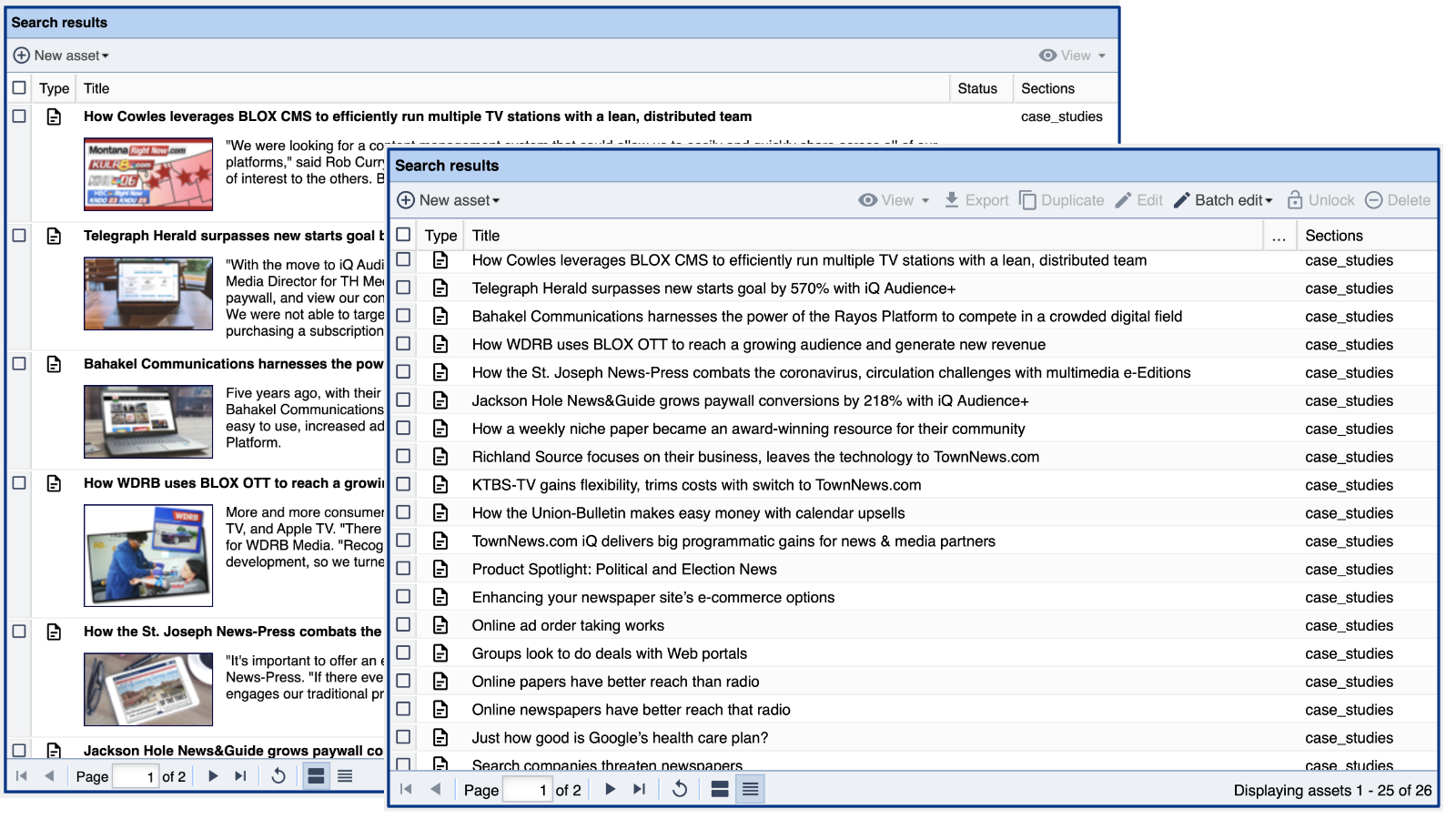Sort by the Sections column header in front panel
Screen dimensions: 1456x819
(x=1333, y=236)
